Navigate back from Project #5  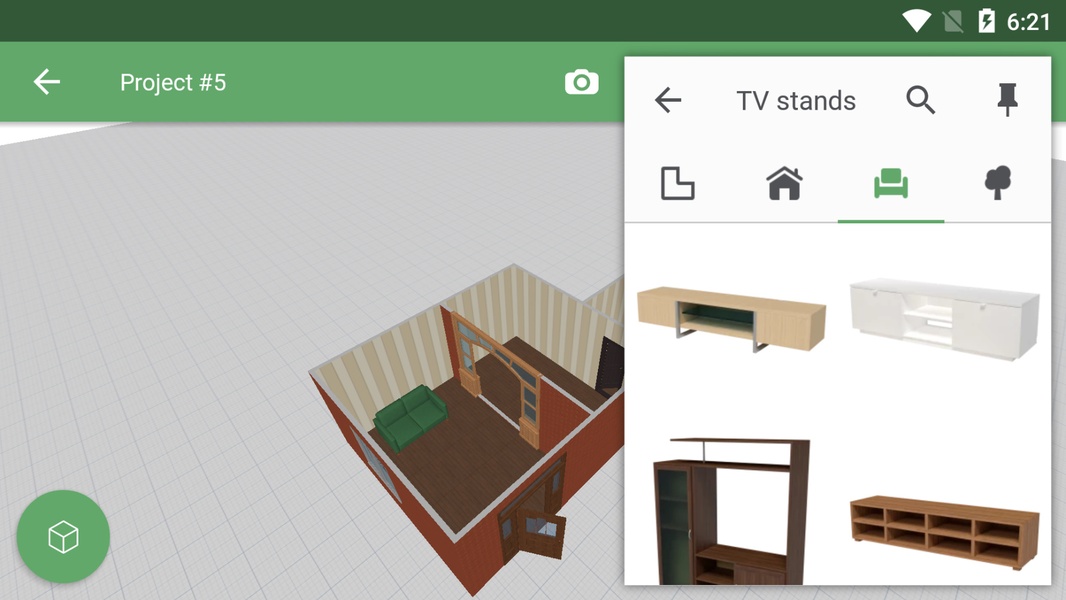click(x=46, y=82)
